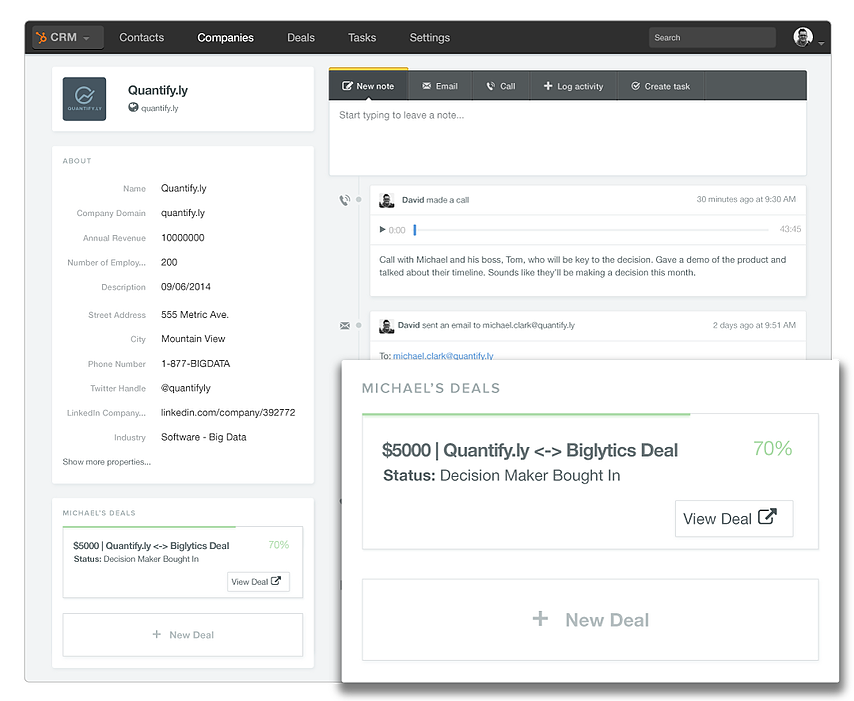
Task: Click the pencil icon on New note
Action: click(x=347, y=86)
